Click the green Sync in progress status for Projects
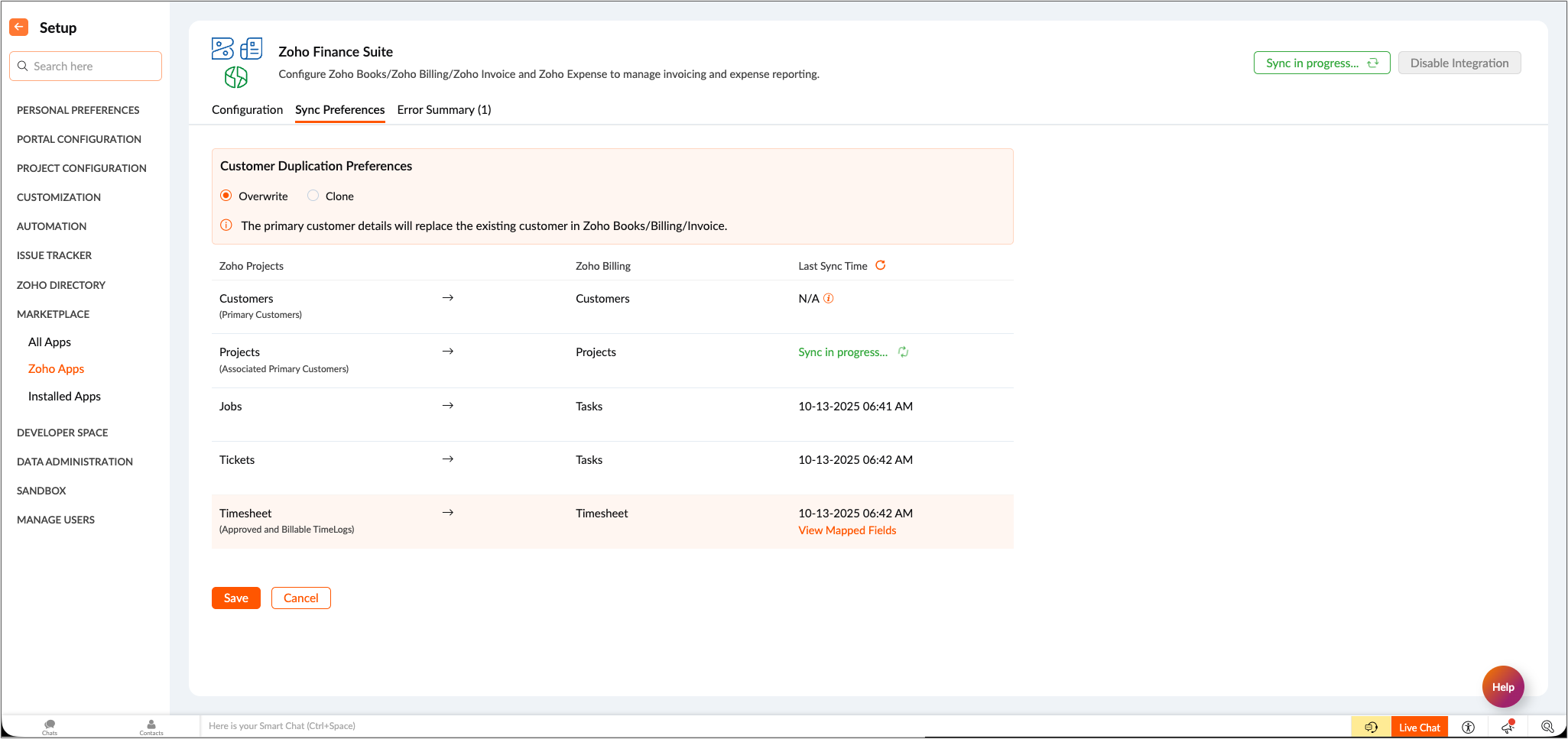The width and height of the screenshot is (1568, 739). [x=843, y=352]
